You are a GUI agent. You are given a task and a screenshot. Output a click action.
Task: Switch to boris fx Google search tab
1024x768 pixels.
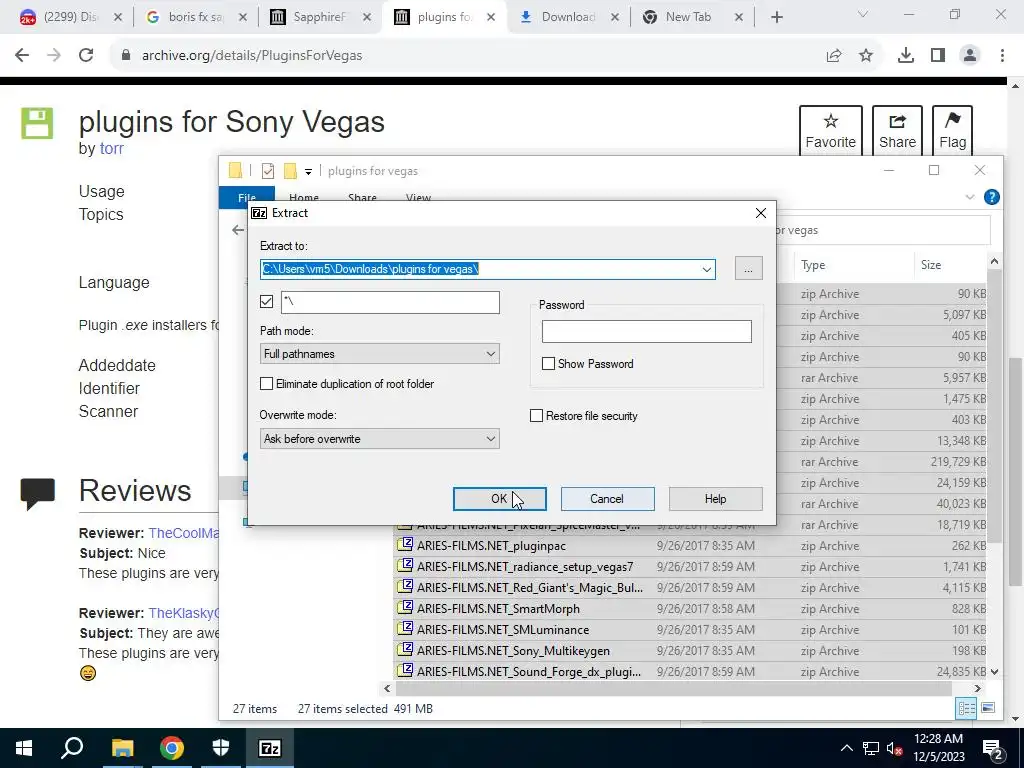196,17
